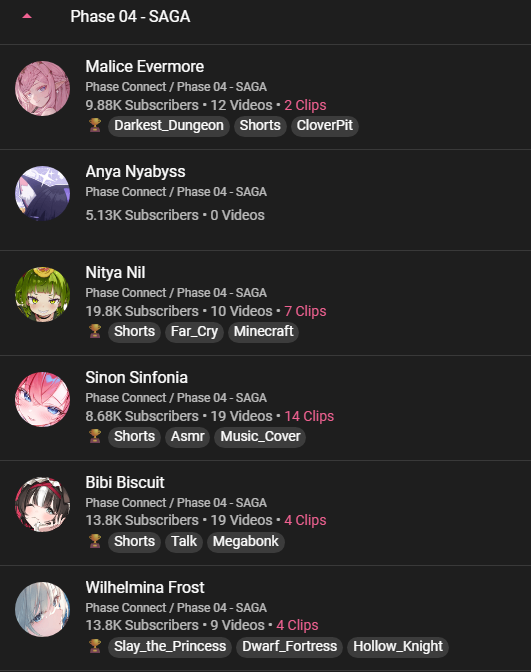The width and height of the screenshot is (531, 672).
Task: Select the Darkest_Dungeon topic tag
Action: (169, 126)
